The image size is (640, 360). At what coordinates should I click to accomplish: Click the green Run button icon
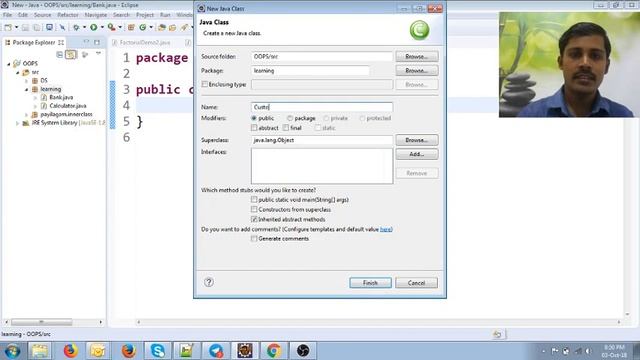pos(93,27)
